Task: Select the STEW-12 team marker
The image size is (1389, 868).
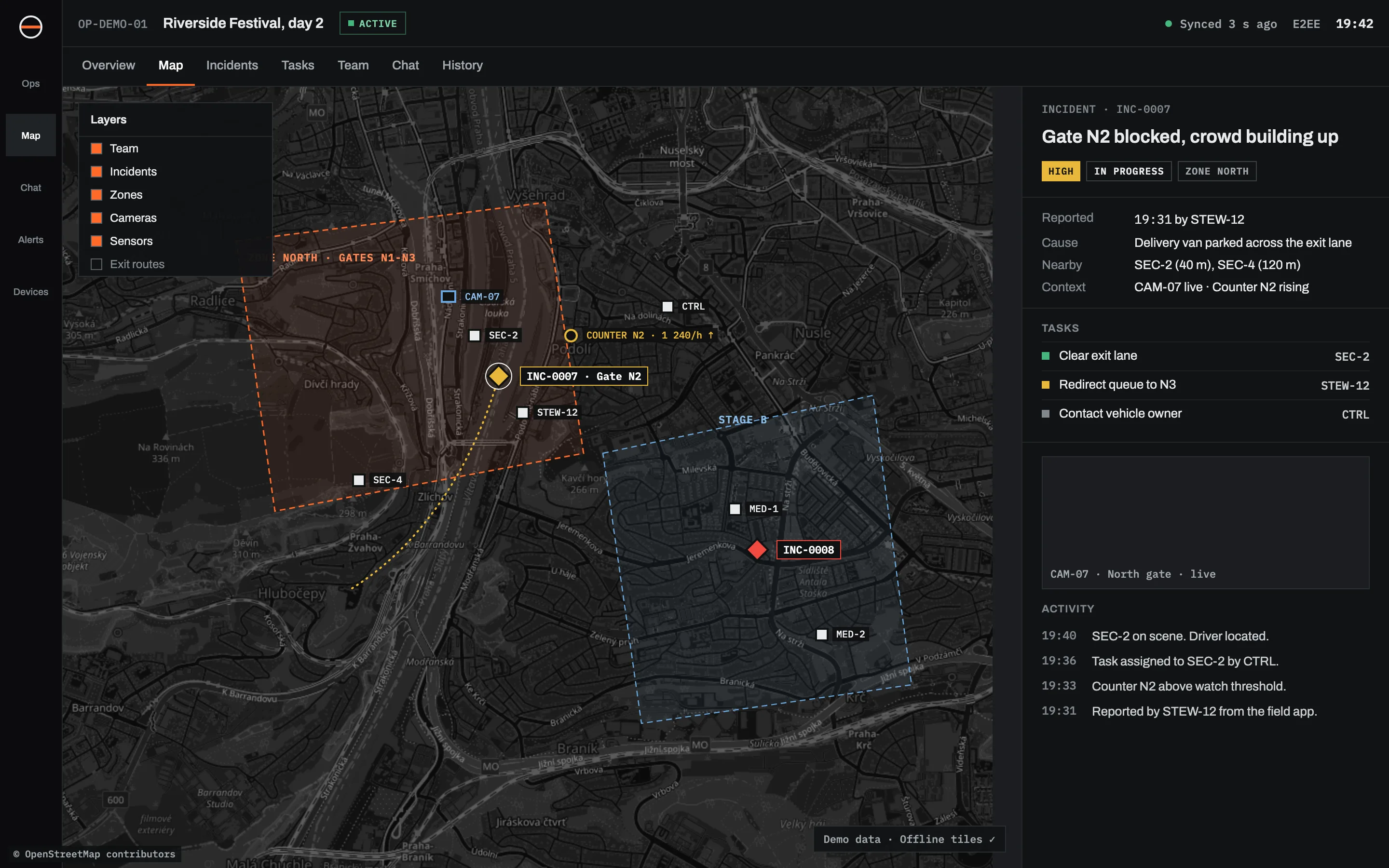Action: coord(523,412)
